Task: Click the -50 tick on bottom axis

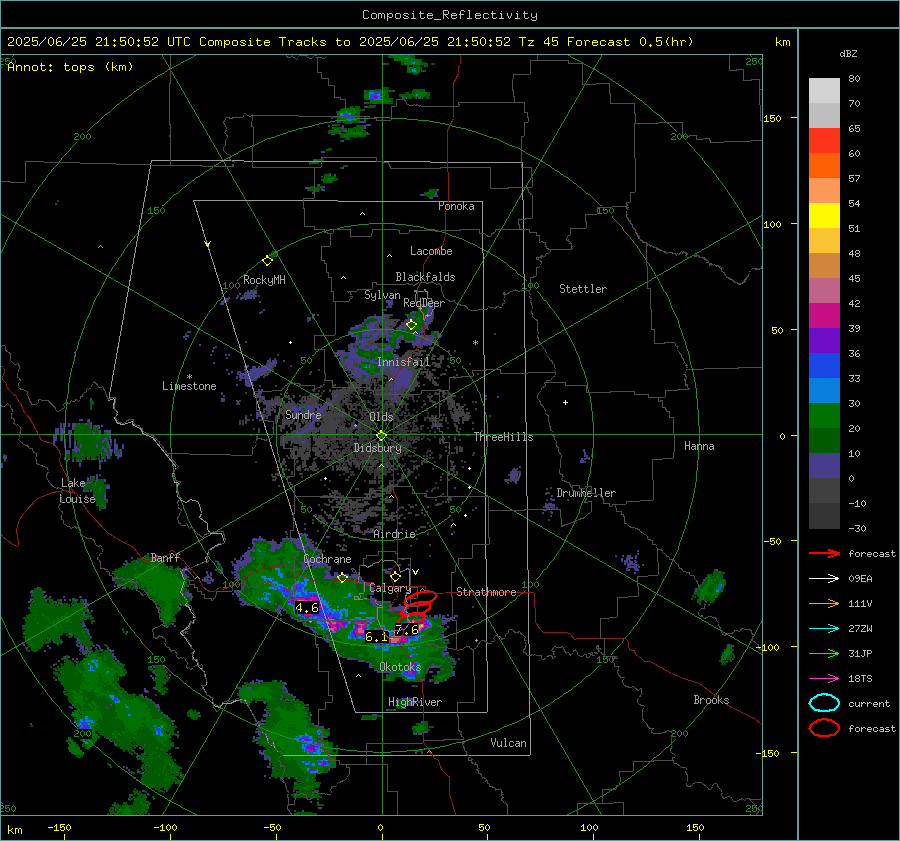Action: (272, 828)
